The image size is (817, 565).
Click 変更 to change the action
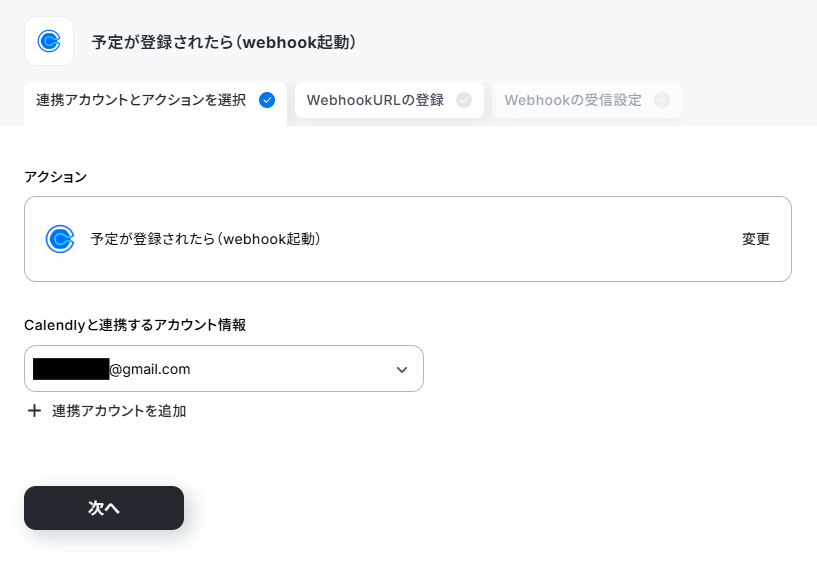click(756, 239)
